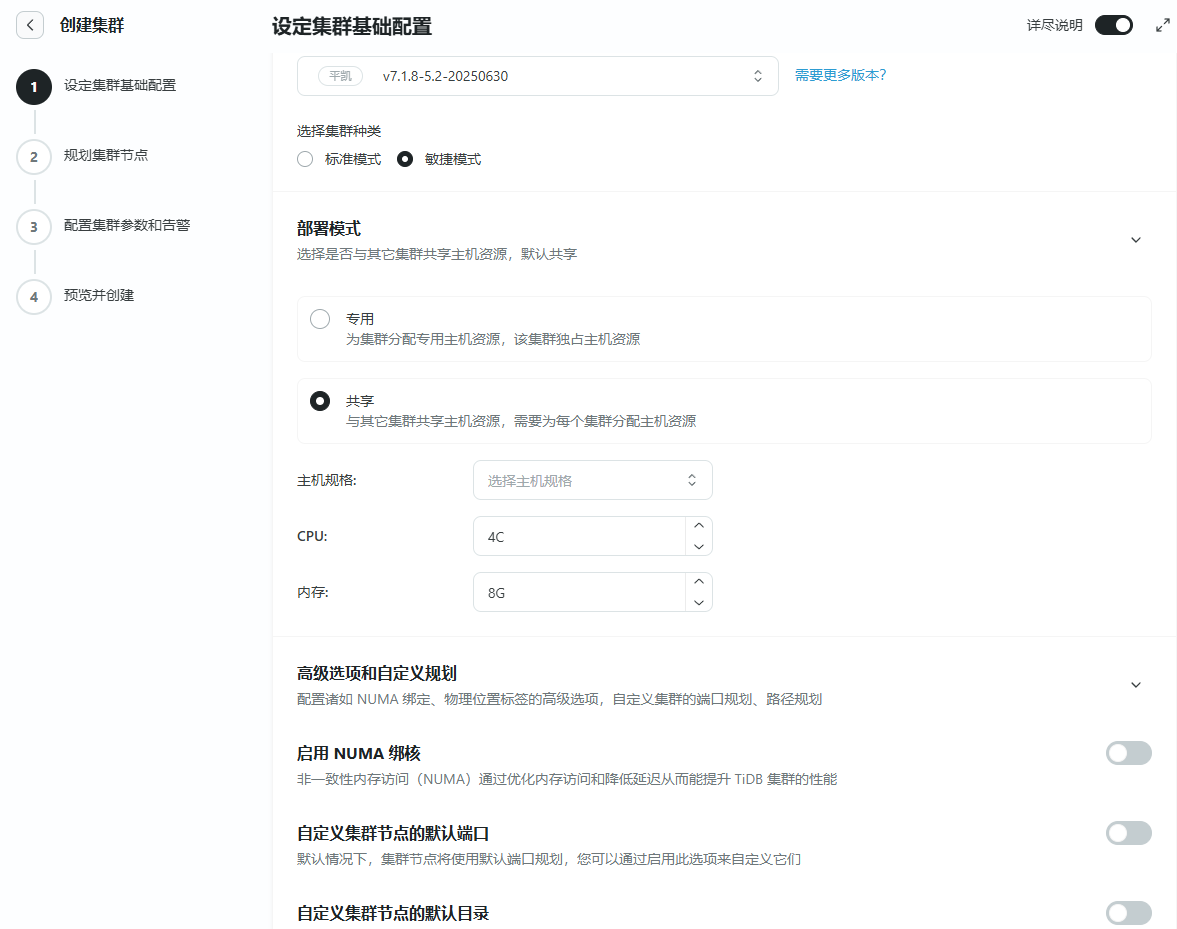Increase CPU value with up arrow
The image size is (1177, 929).
coord(698,526)
